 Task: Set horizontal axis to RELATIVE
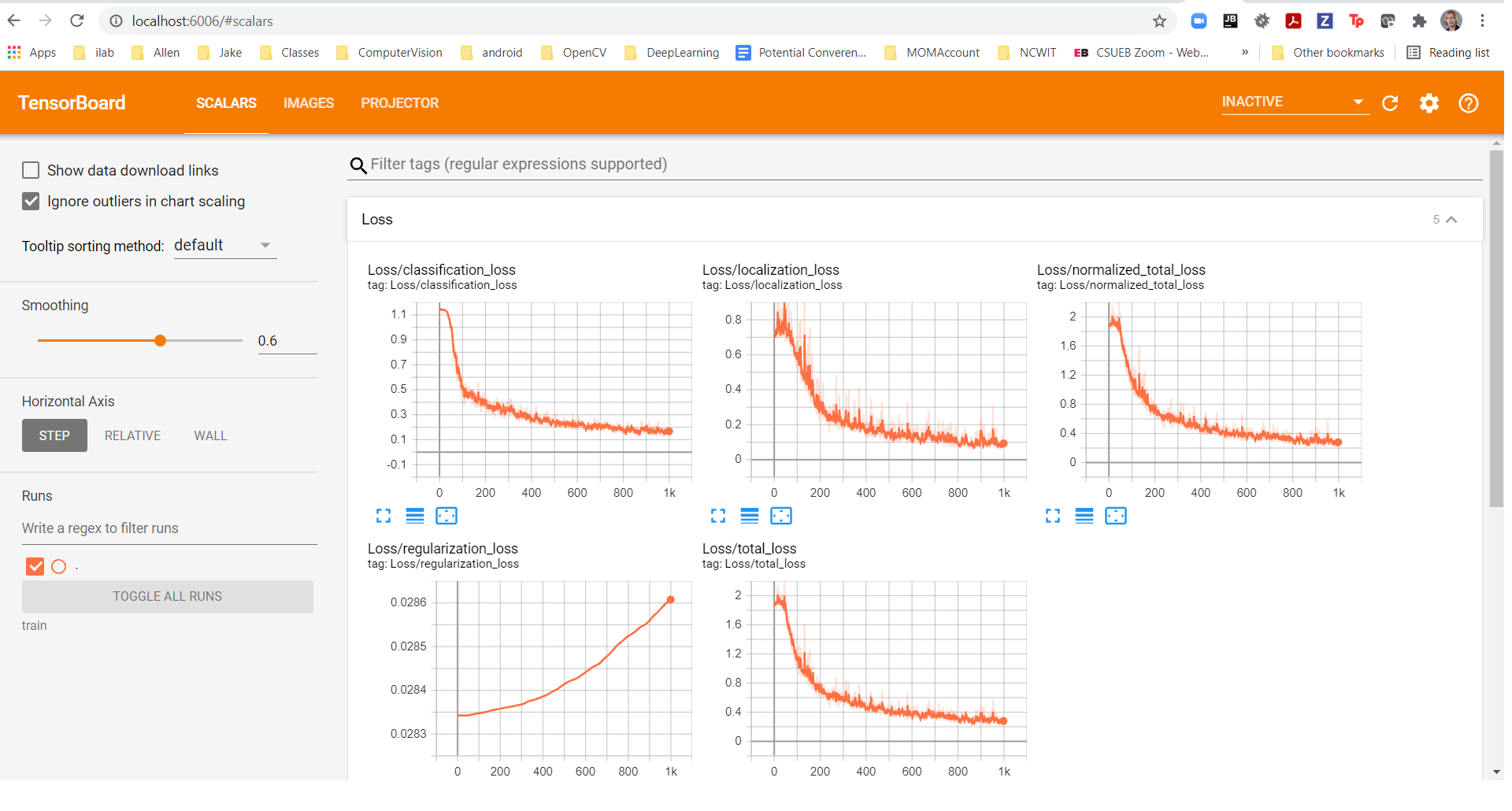pos(132,435)
